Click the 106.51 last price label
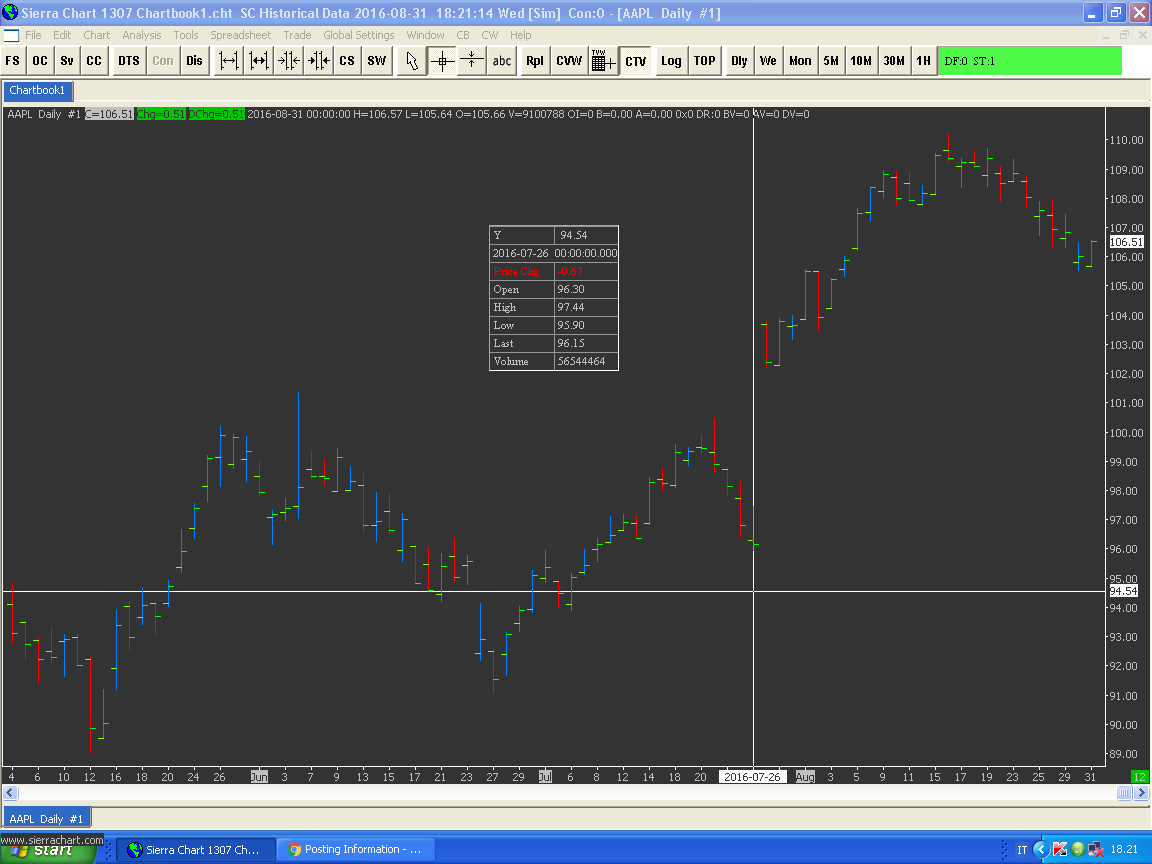The image size is (1152, 864). [x=1126, y=242]
